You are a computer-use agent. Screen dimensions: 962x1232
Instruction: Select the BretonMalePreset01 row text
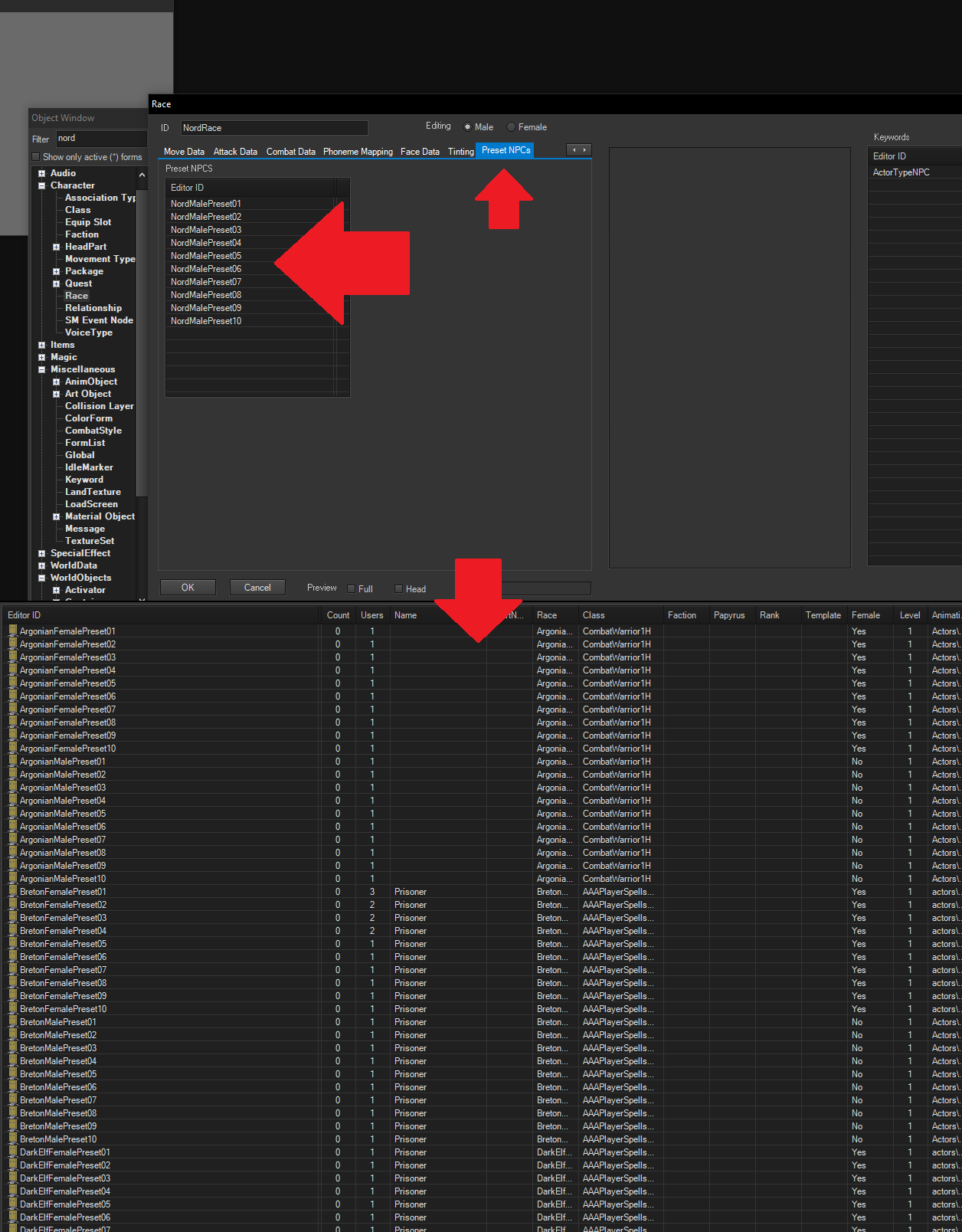coord(58,1022)
